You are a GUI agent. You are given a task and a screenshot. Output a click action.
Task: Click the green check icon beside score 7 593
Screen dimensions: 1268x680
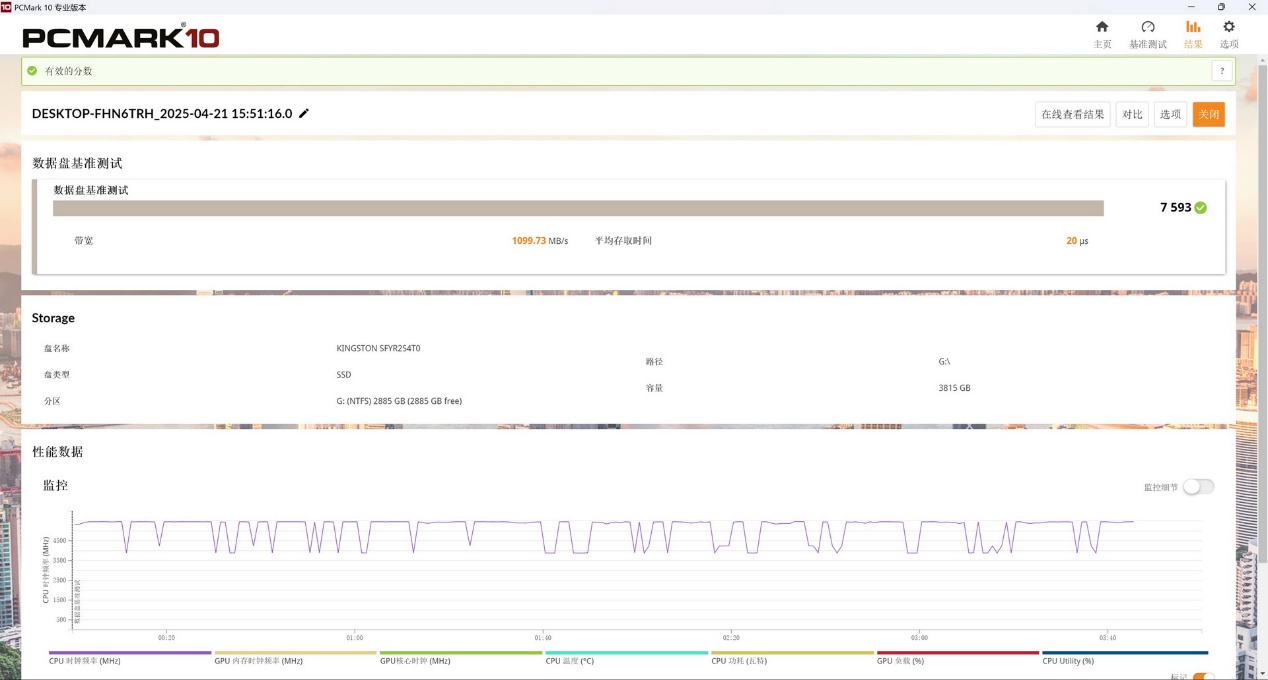tap(1200, 208)
